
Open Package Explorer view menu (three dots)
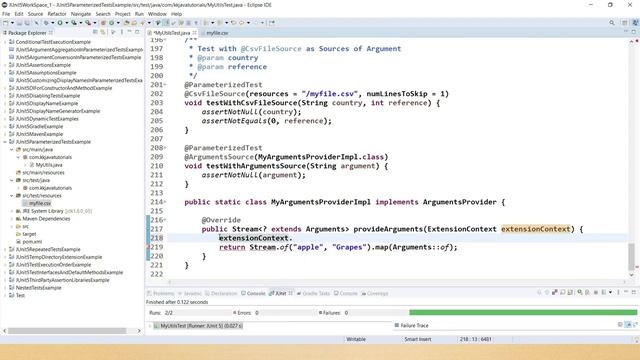pyautogui.click(x=122, y=32)
